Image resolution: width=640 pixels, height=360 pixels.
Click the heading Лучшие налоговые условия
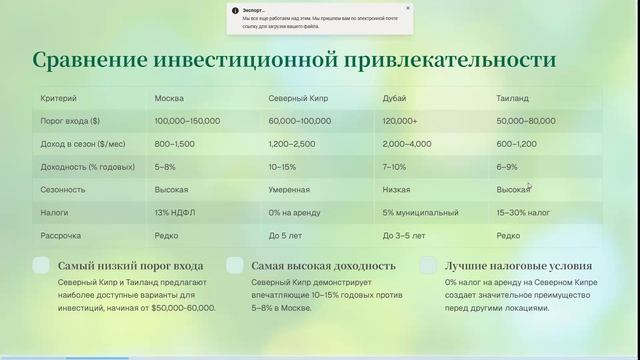[x=518, y=266]
